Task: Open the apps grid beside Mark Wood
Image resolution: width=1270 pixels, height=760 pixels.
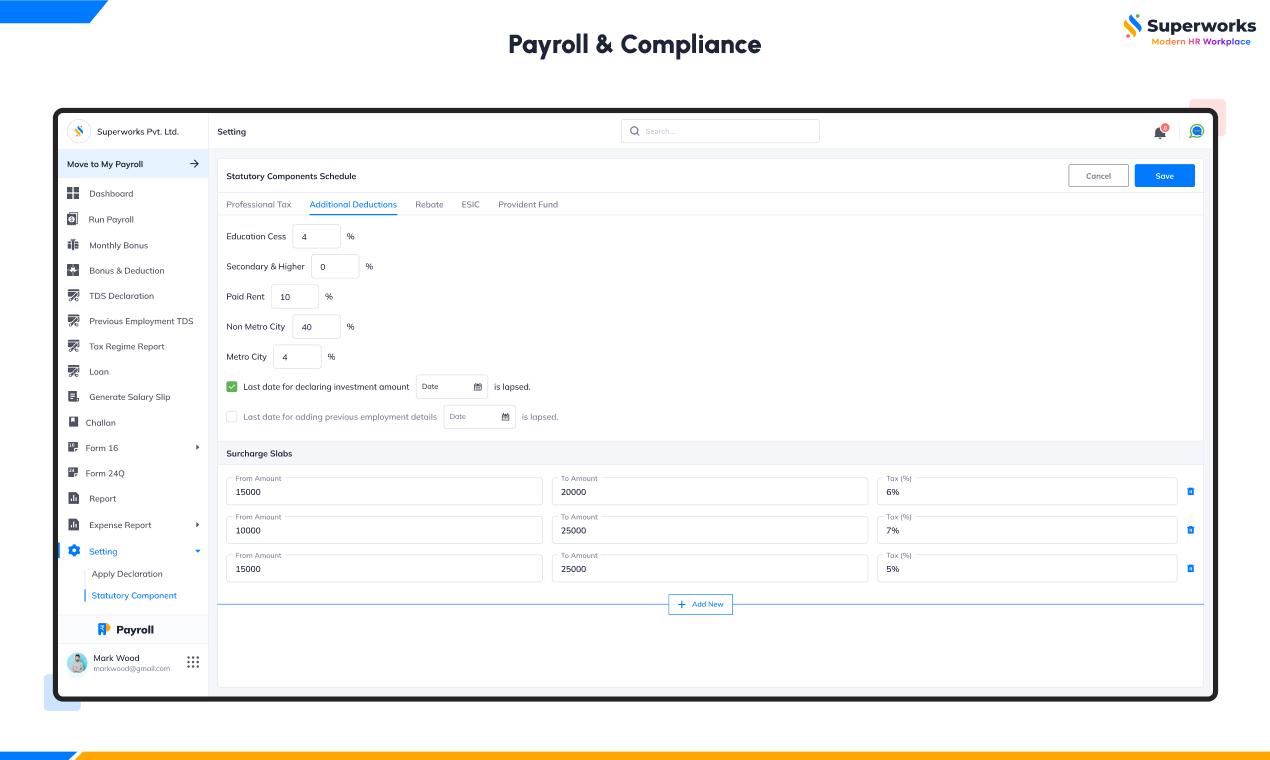Action: tap(193, 662)
